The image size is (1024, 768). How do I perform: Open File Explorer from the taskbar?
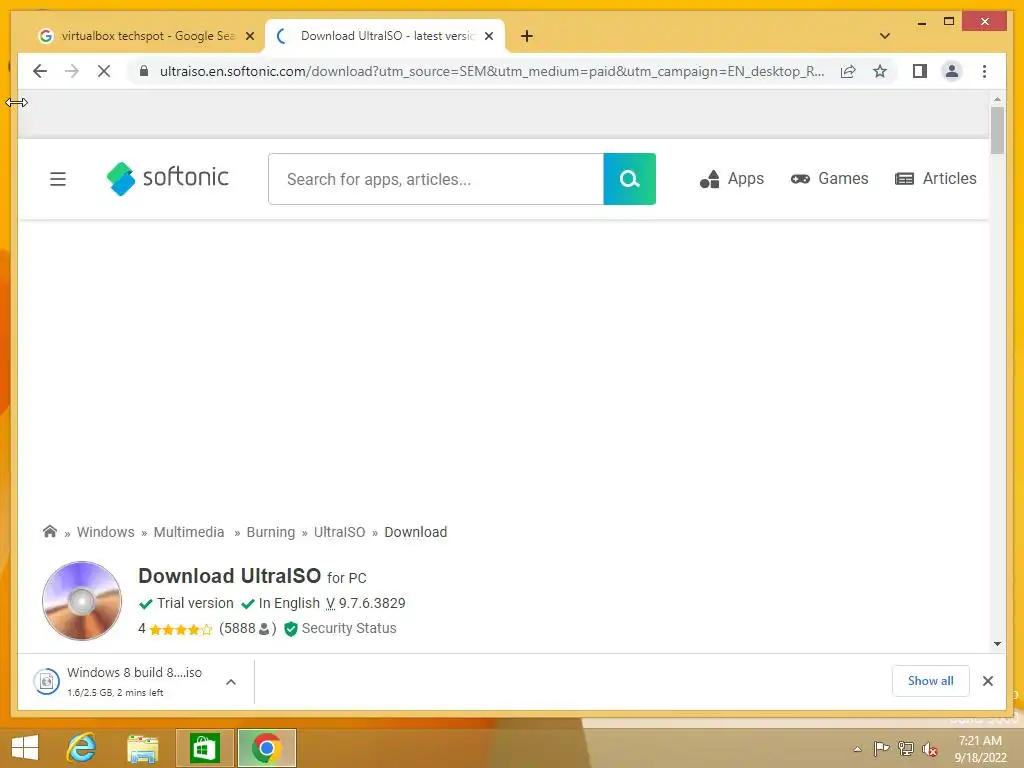(x=142, y=748)
